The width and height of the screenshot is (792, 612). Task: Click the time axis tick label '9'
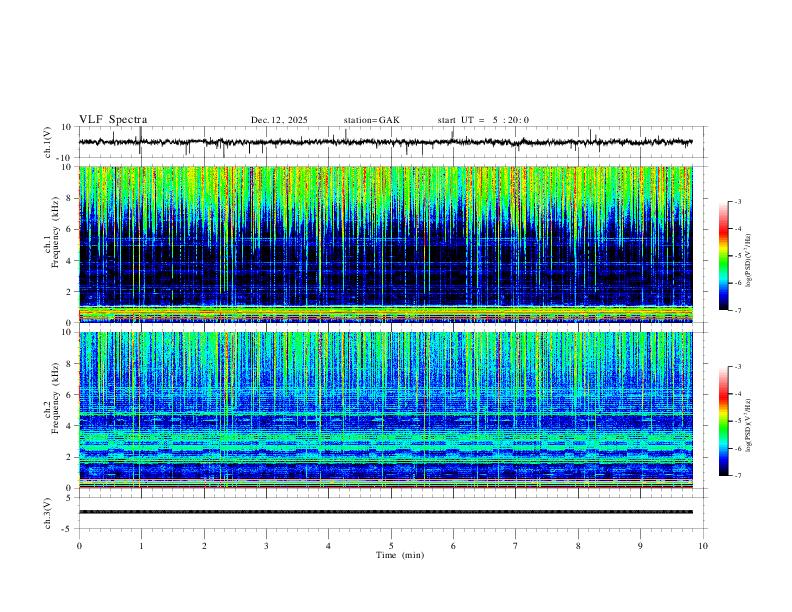[640, 546]
